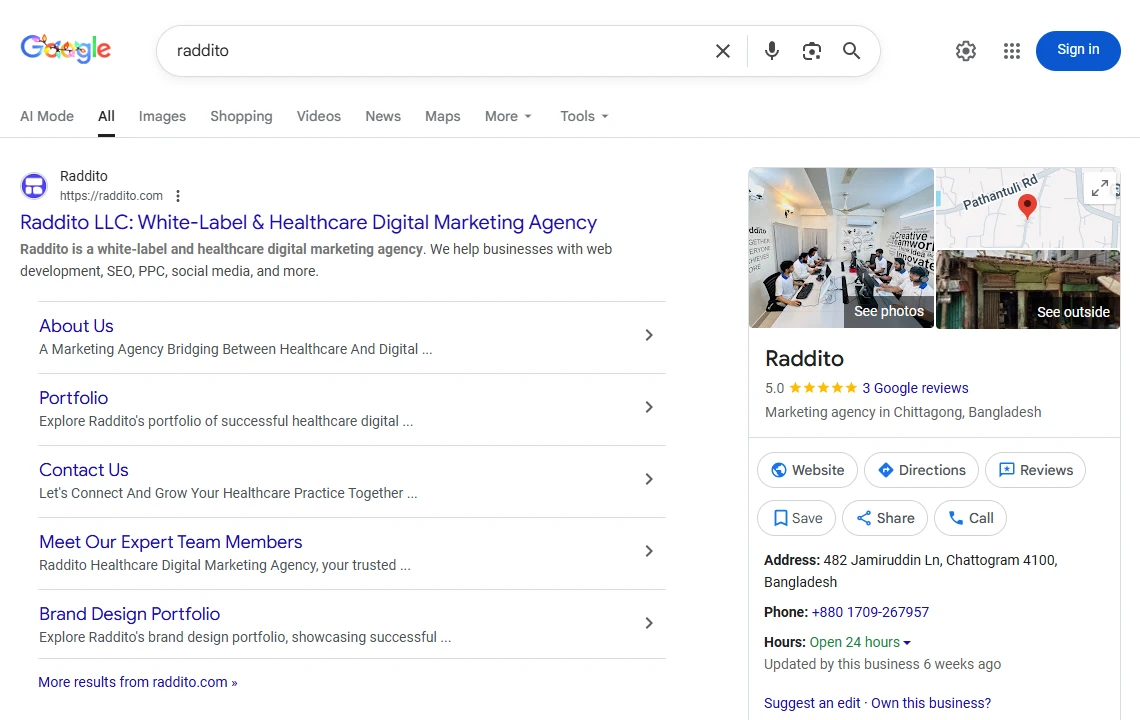This screenshot has width=1140, height=720.
Task: Open the 3 Google reviews link
Action: [x=915, y=388]
